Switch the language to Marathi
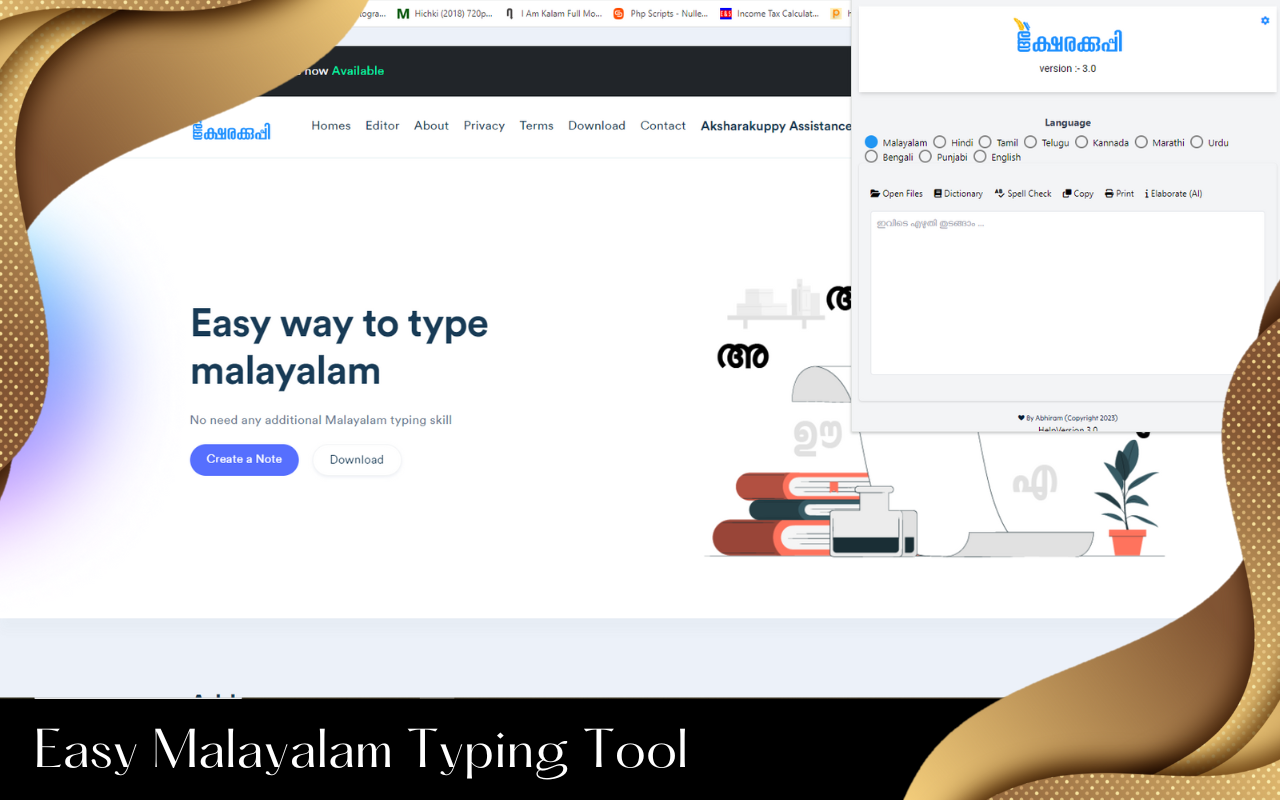The width and height of the screenshot is (1280, 800). (1141, 142)
